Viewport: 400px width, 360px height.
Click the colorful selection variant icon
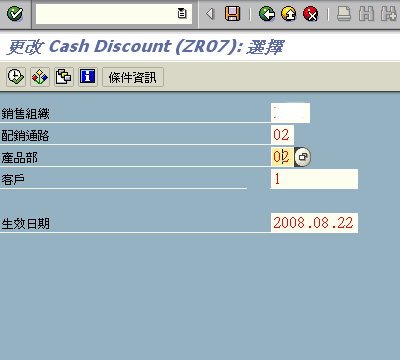pos(40,77)
